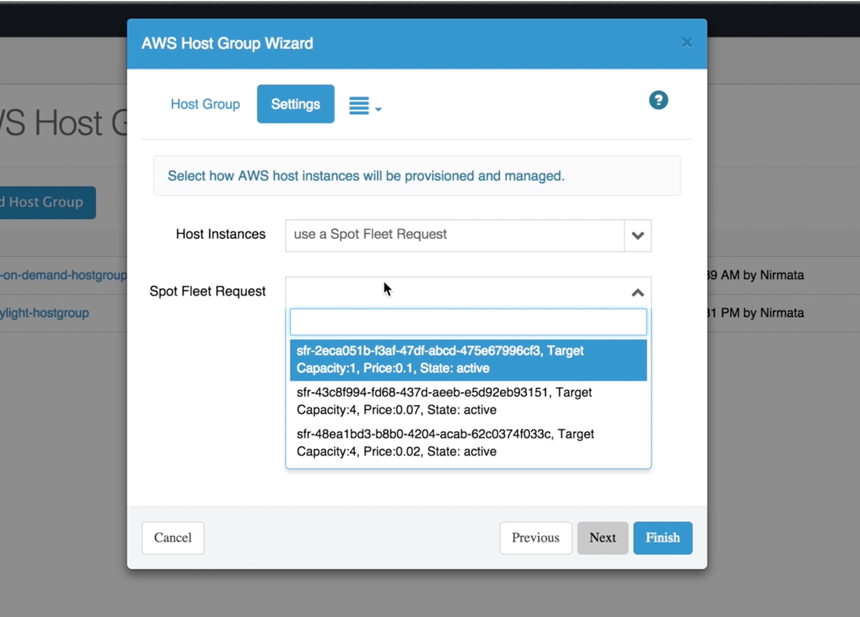Click the Next button
The height and width of the screenshot is (617, 860).
(x=602, y=537)
